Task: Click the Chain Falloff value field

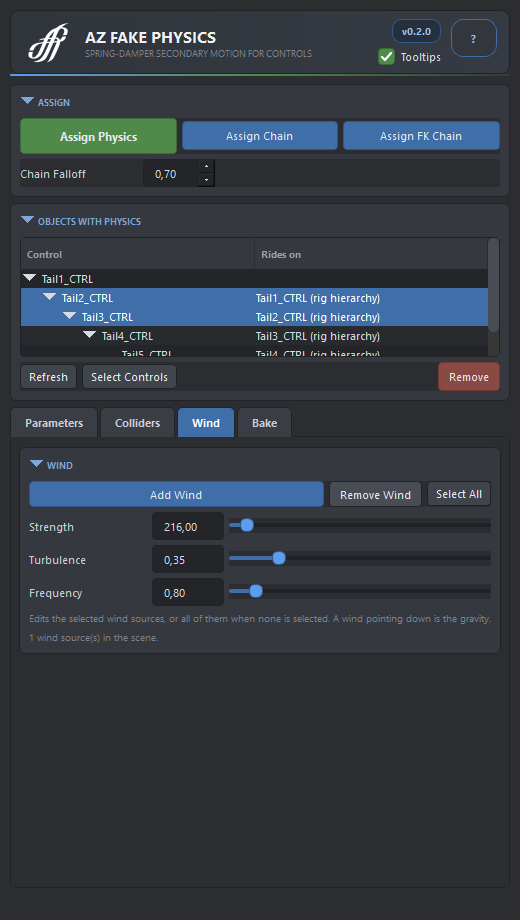Action: click(171, 174)
